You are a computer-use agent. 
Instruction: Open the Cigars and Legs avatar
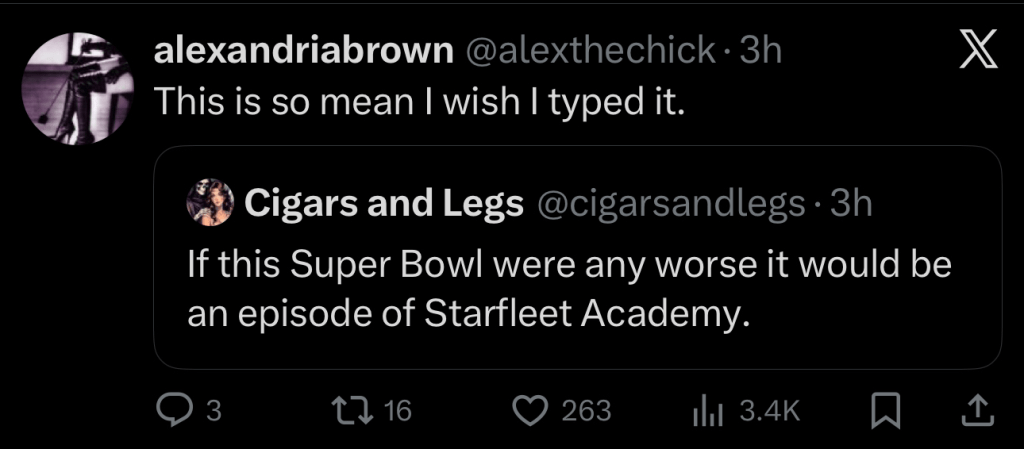click(x=210, y=203)
